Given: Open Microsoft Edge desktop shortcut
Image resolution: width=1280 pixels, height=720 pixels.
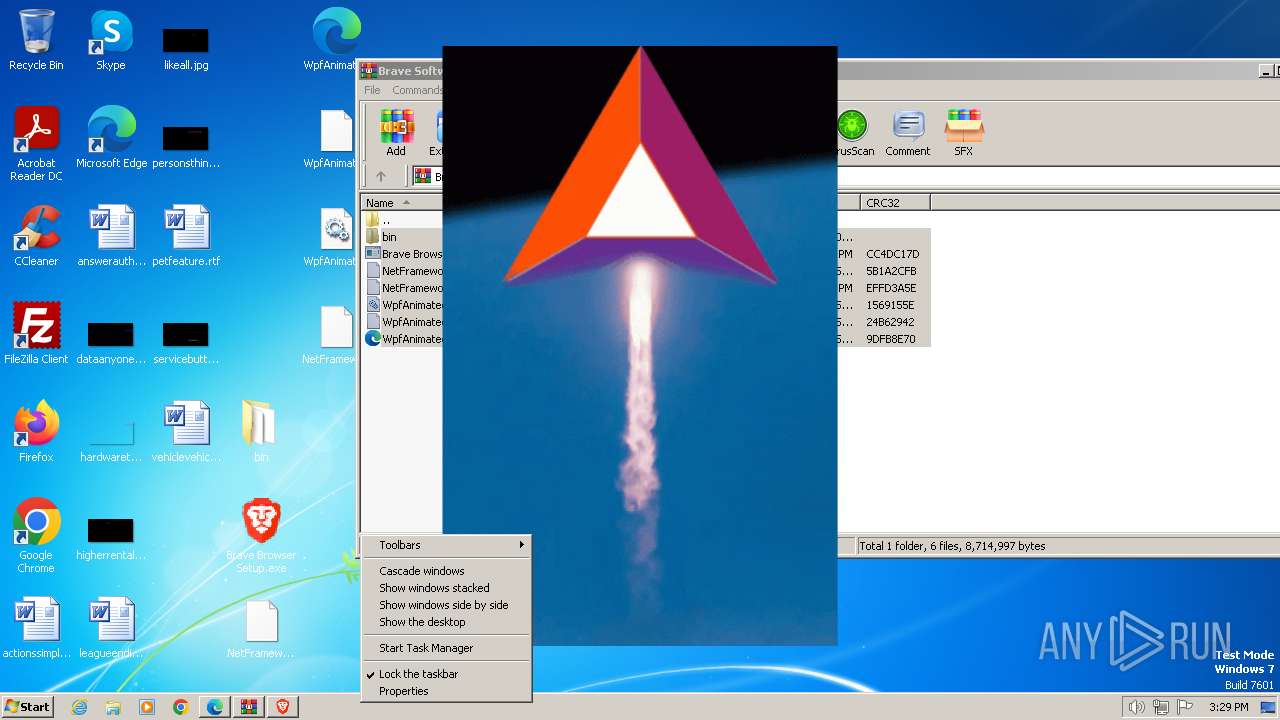Looking at the screenshot, I should 111,138.
